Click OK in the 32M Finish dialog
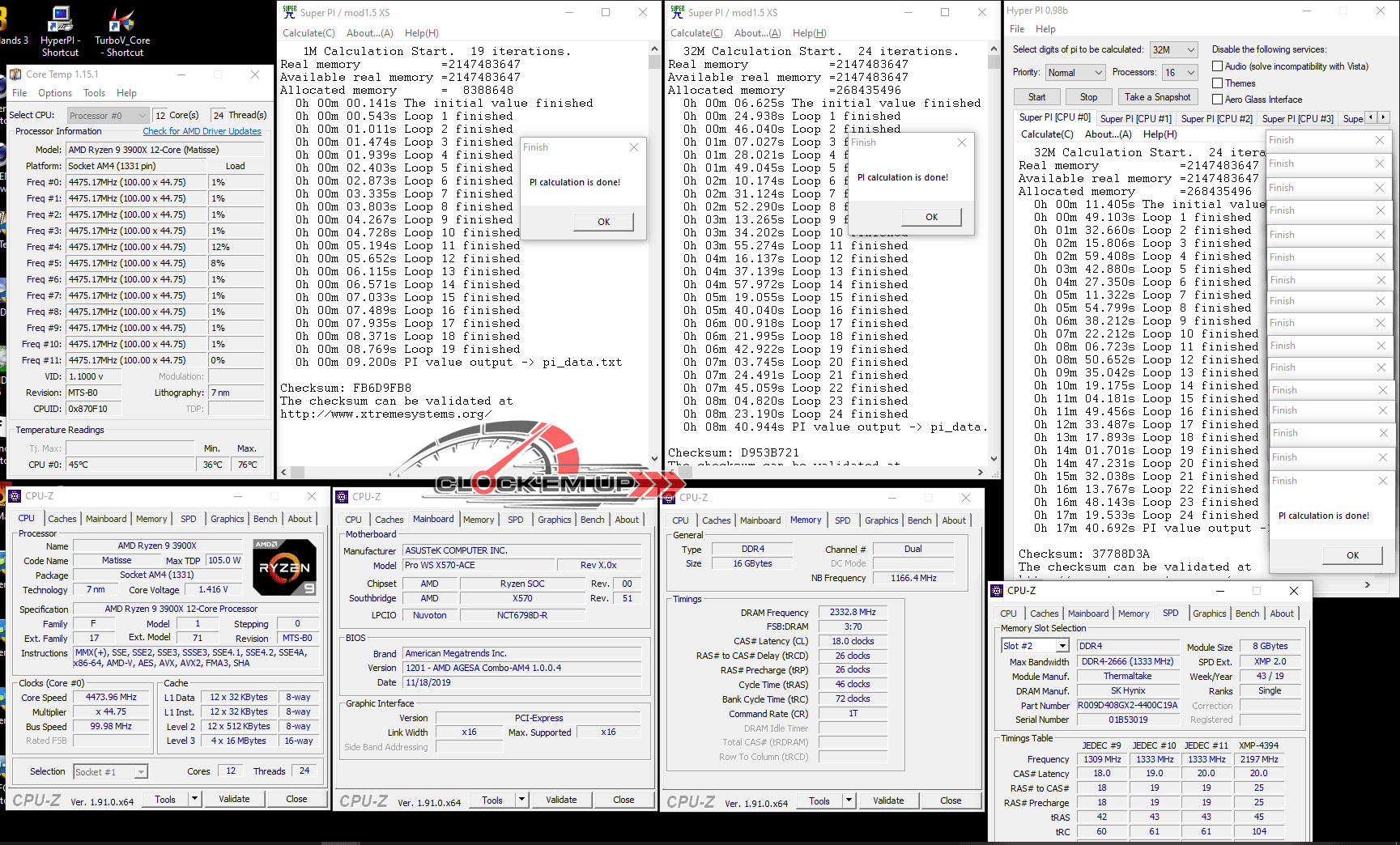The width and height of the screenshot is (1400, 845). click(931, 217)
